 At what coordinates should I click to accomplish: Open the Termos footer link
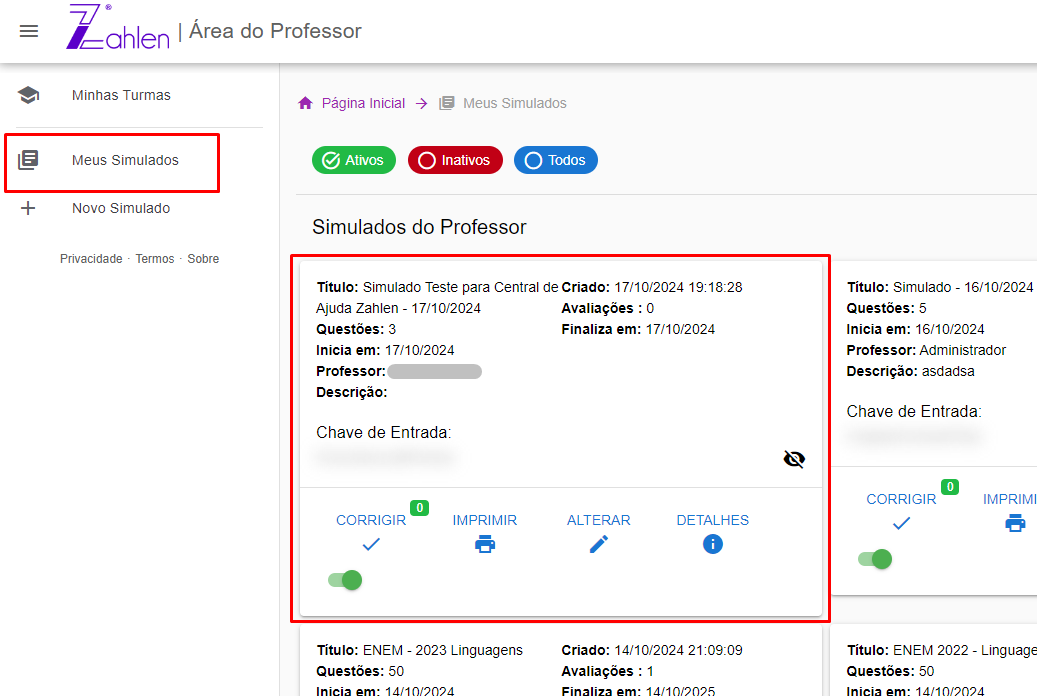[x=155, y=259]
